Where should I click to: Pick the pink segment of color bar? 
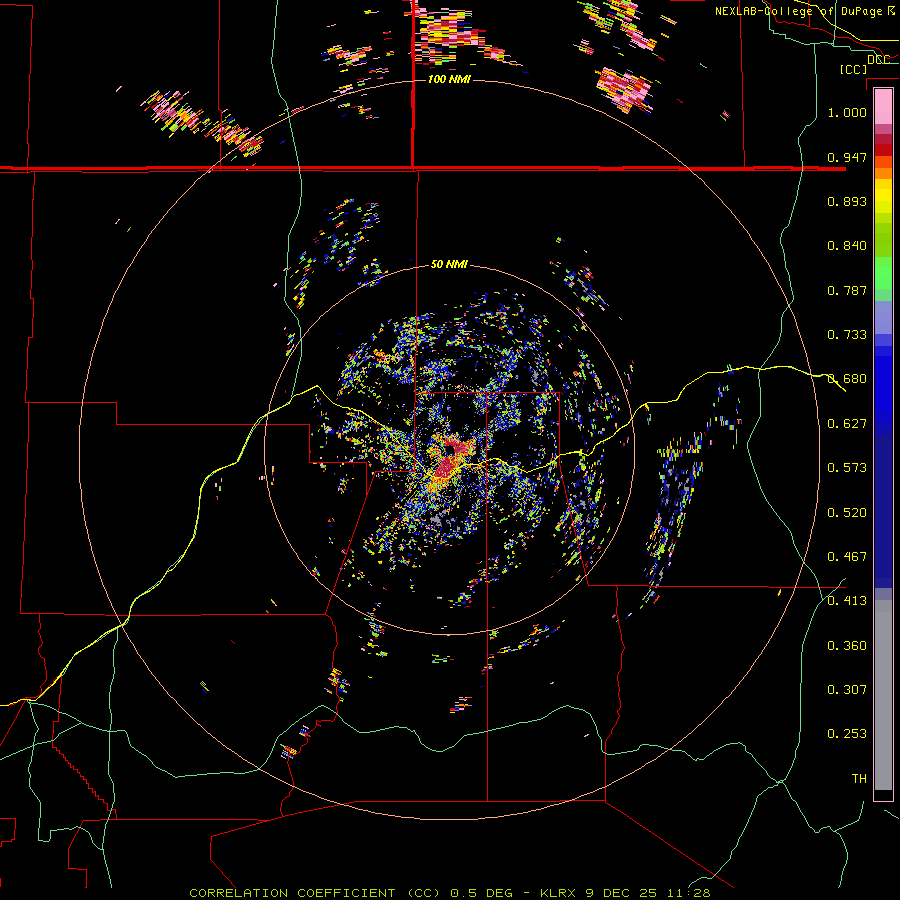tap(883, 106)
